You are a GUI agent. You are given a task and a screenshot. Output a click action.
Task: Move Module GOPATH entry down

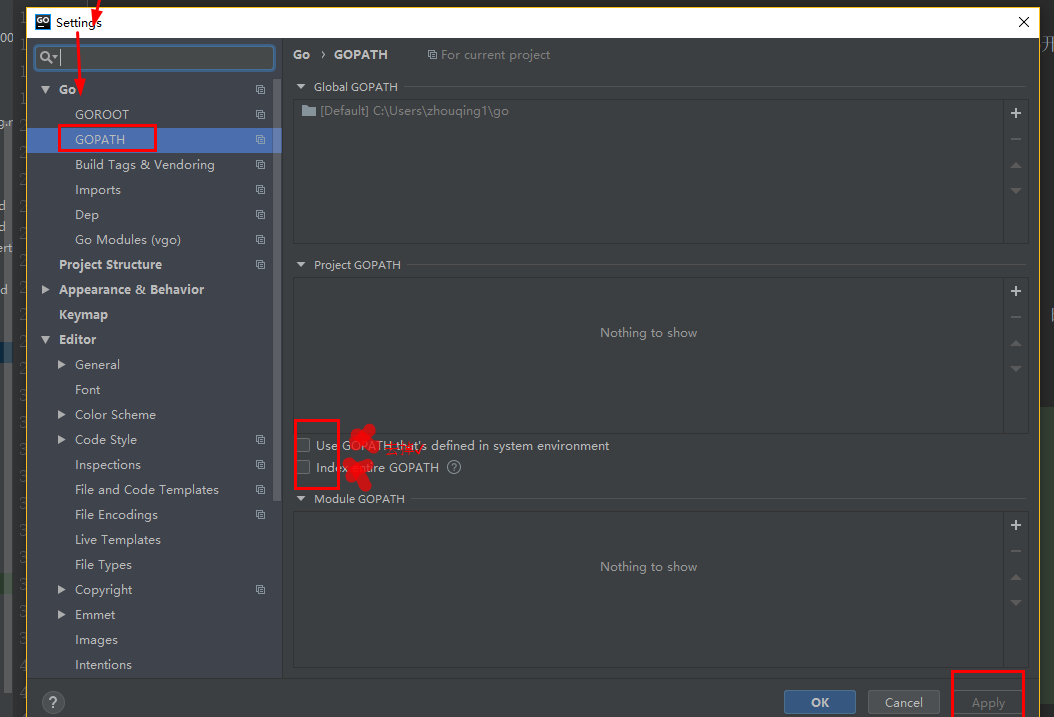pyautogui.click(x=1016, y=603)
